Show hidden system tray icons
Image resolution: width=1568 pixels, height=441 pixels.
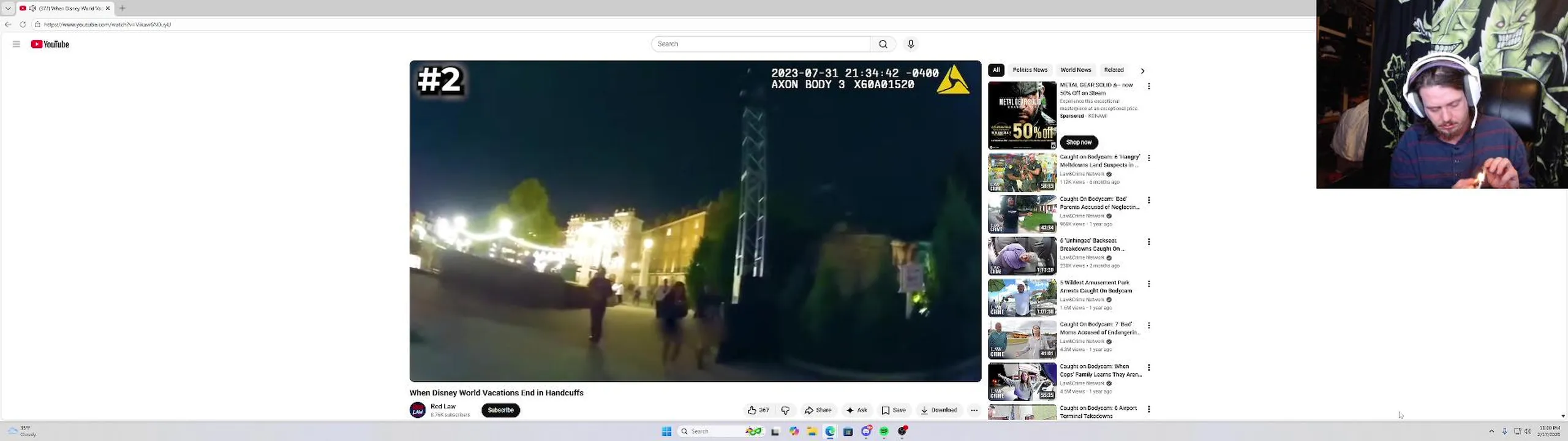tap(1491, 431)
